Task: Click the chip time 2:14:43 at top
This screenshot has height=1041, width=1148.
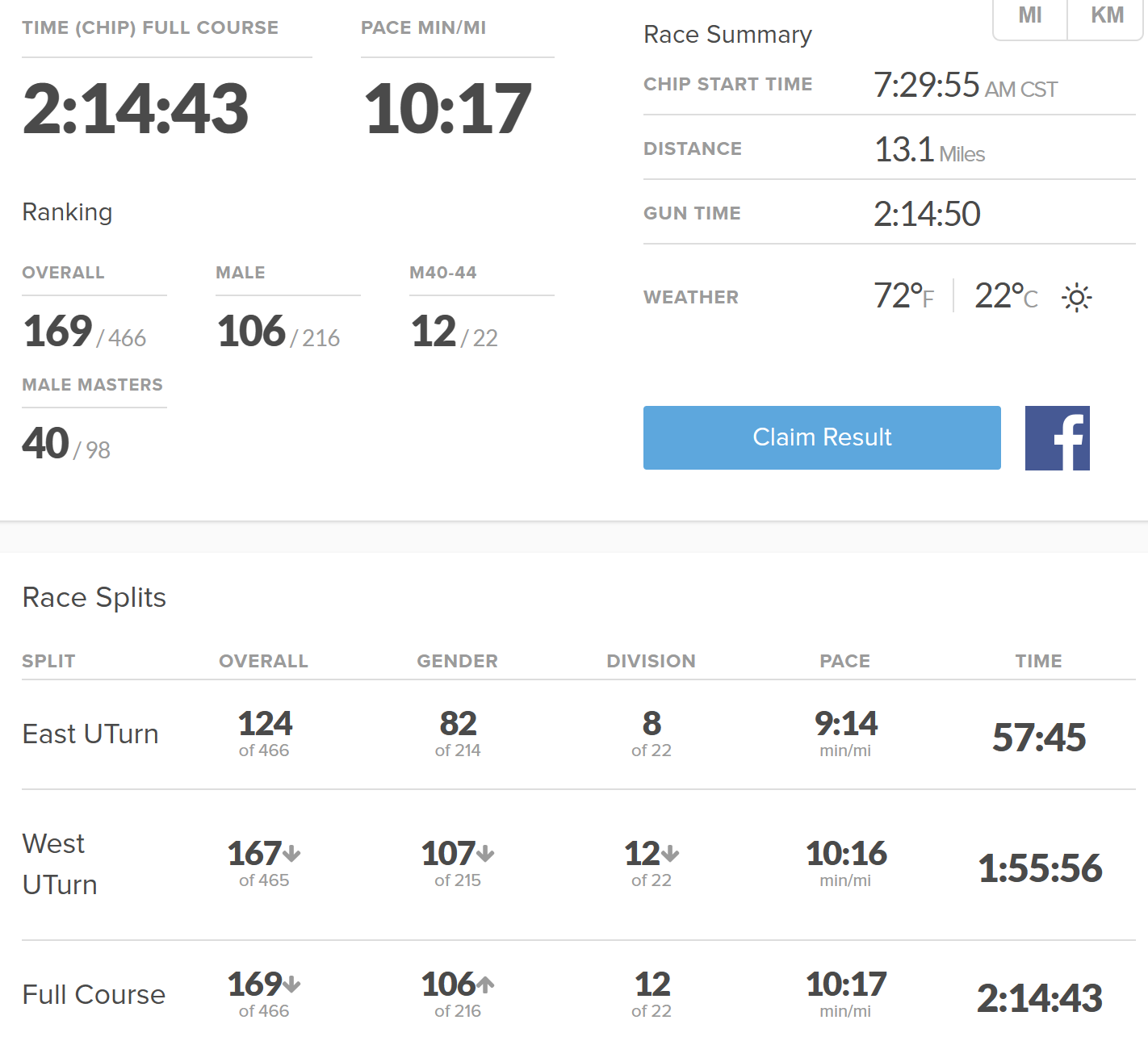Action: [136, 109]
